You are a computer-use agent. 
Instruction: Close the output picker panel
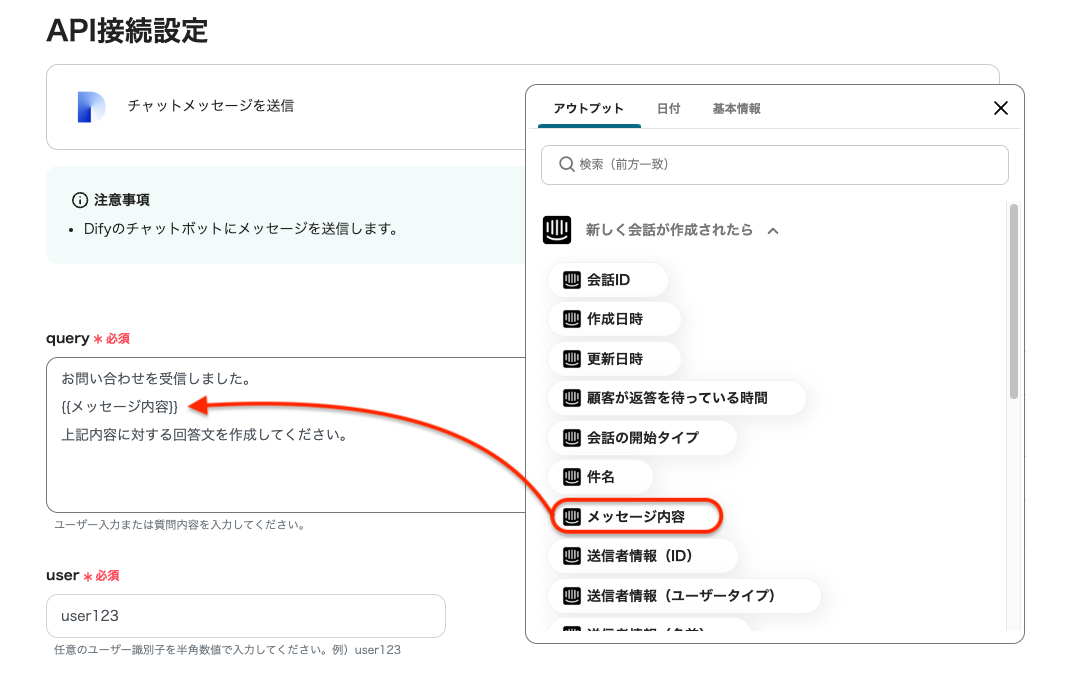point(1000,108)
